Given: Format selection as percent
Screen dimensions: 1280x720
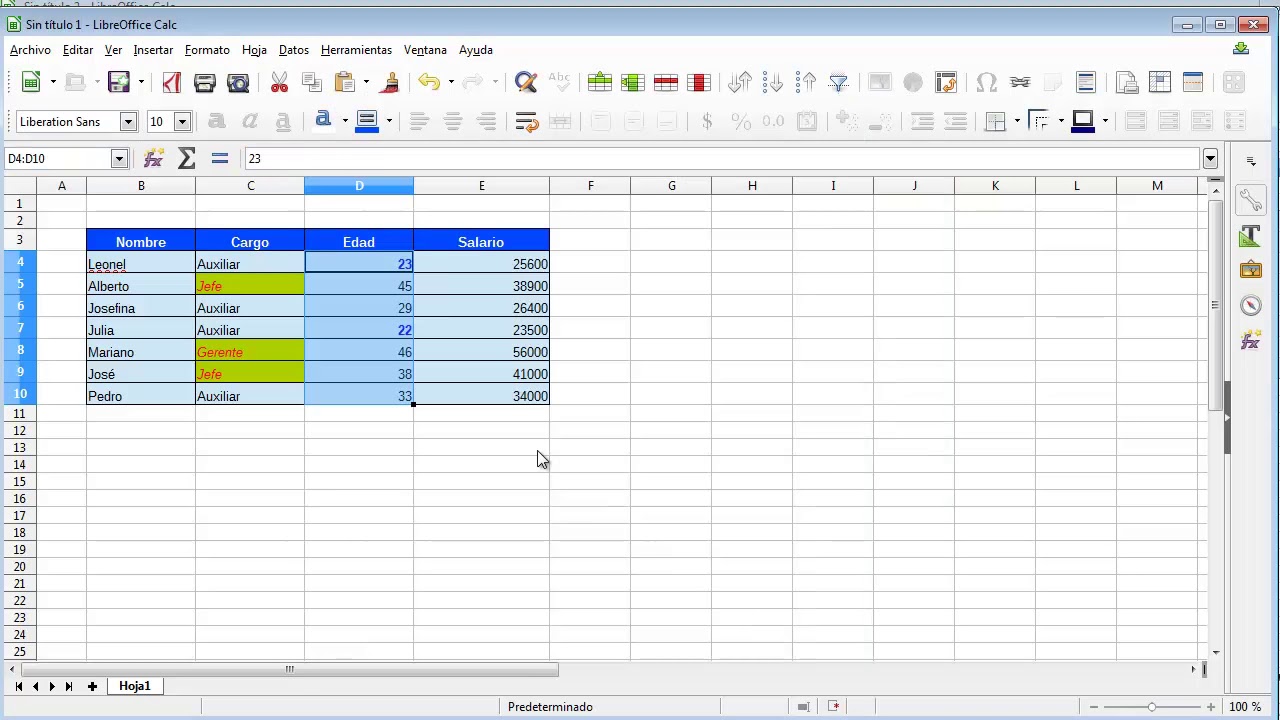Looking at the screenshot, I should pyautogui.click(x=740, y=121).
